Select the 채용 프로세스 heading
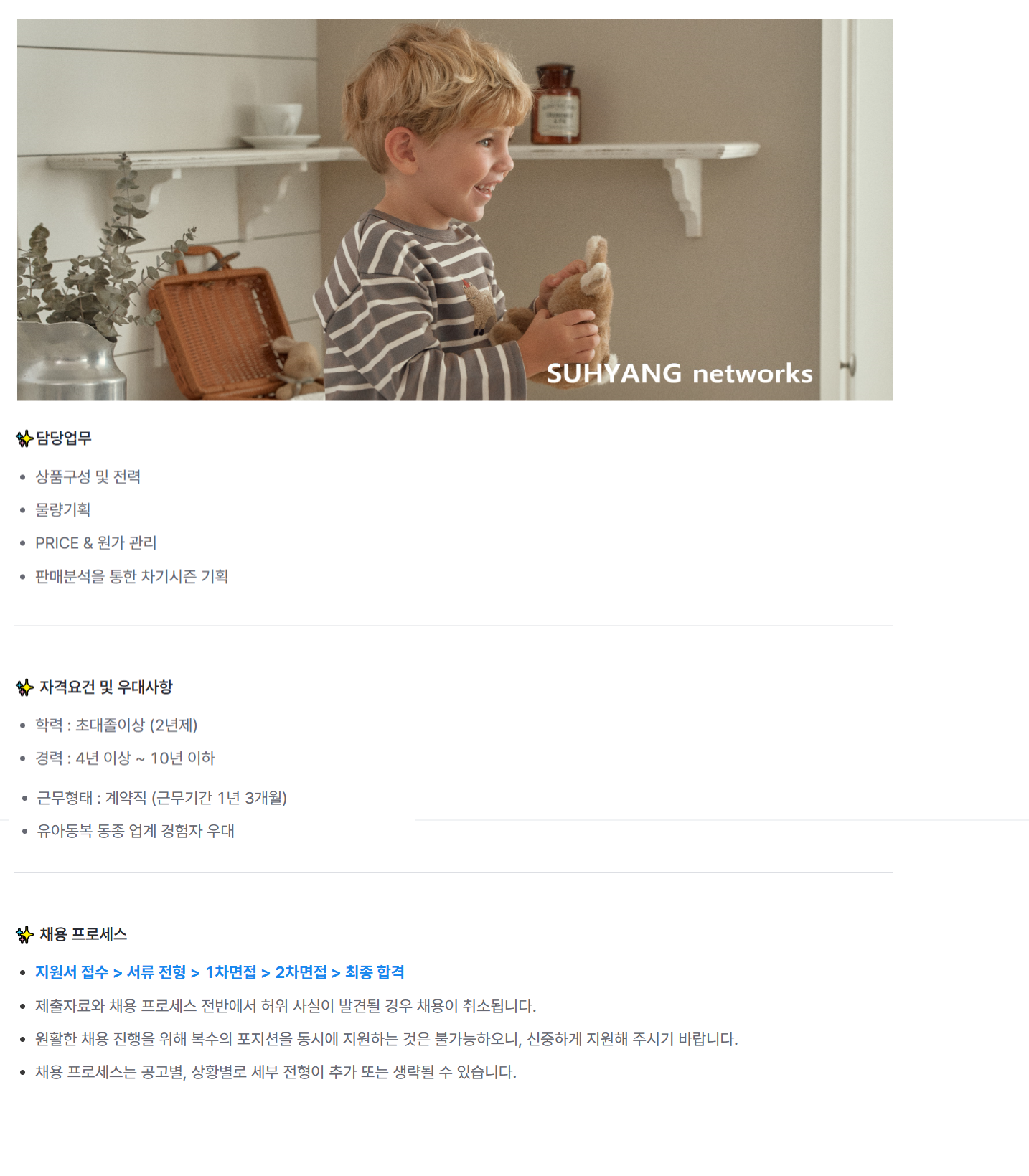 tap(83, 934)
